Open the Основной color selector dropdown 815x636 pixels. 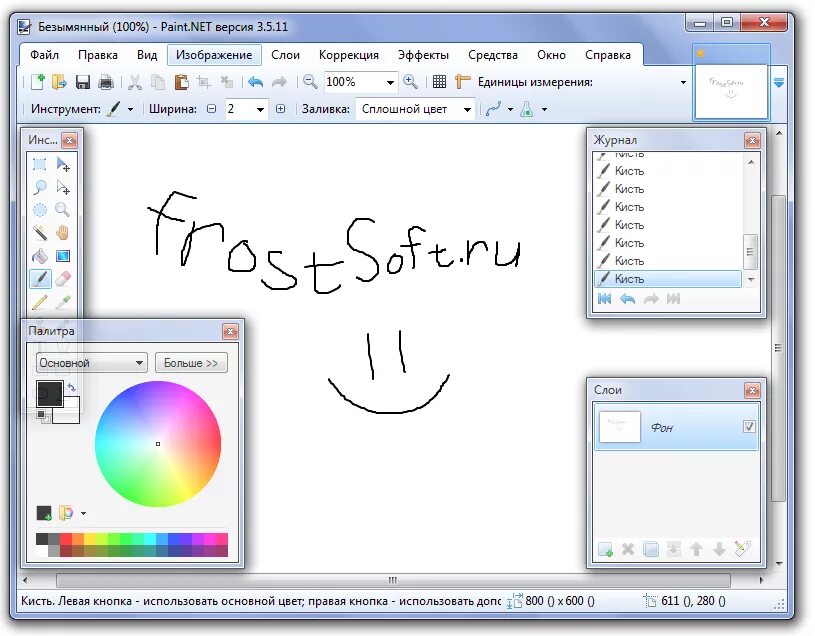tap(91, 363)
